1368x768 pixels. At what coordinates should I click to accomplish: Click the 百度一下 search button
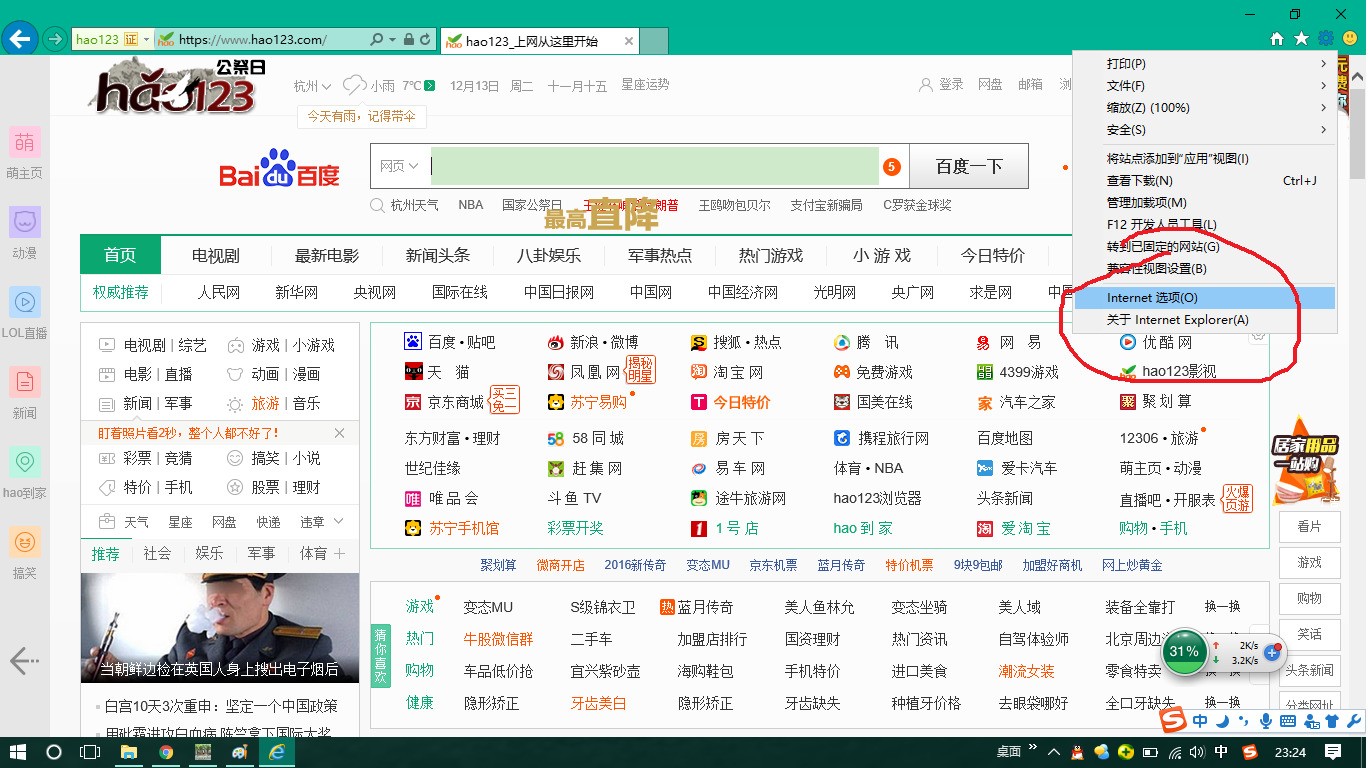969,166
